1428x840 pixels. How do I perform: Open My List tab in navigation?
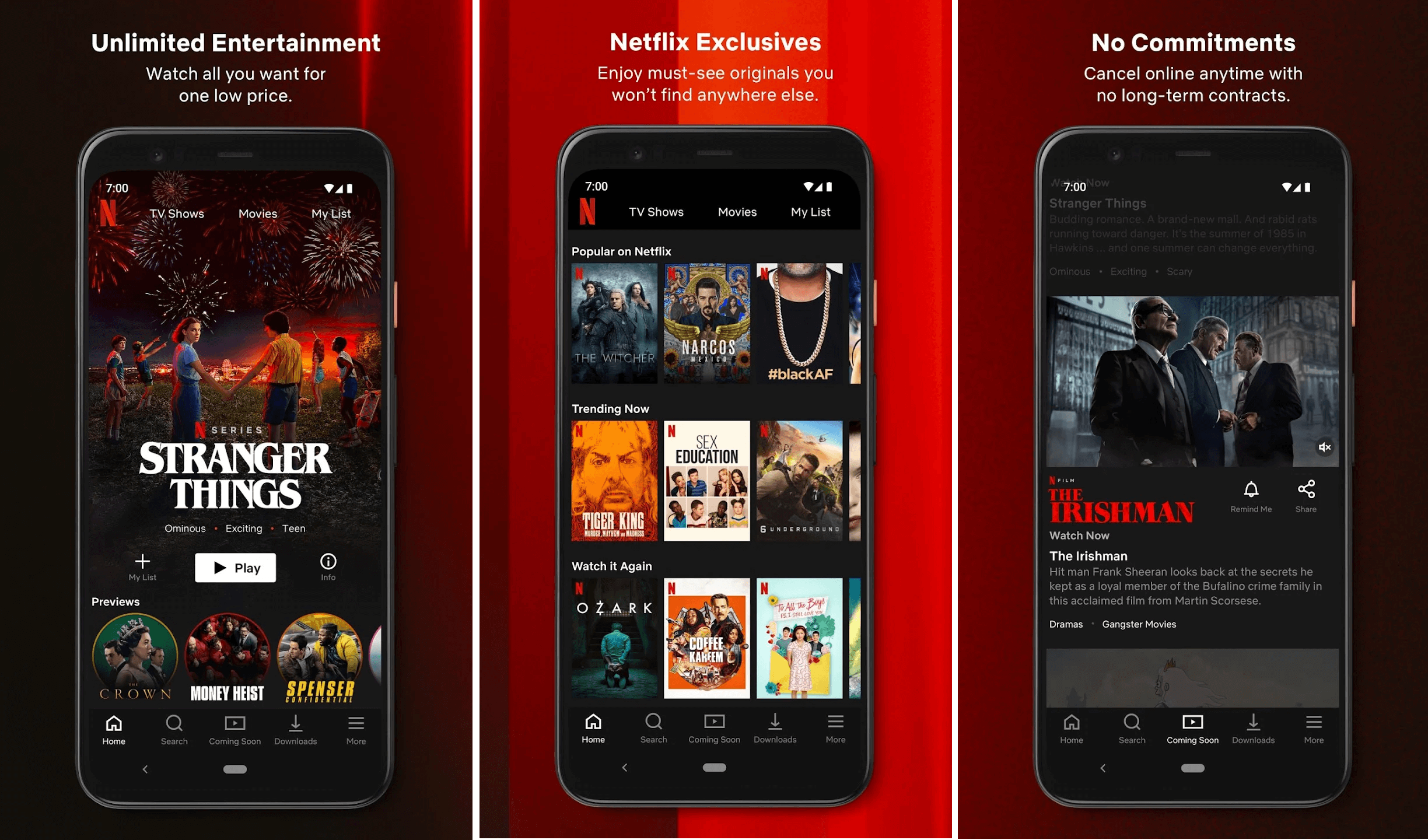point(331,212)
